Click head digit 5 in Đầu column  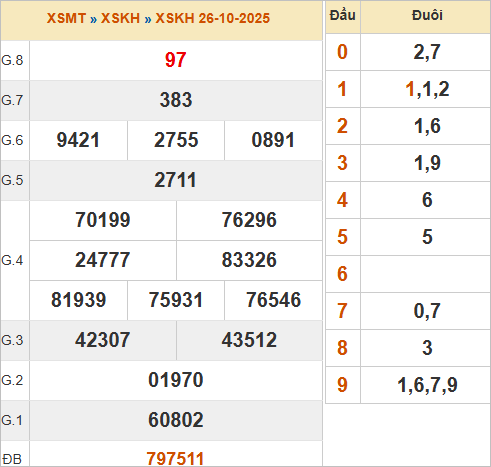coord(342,237)
